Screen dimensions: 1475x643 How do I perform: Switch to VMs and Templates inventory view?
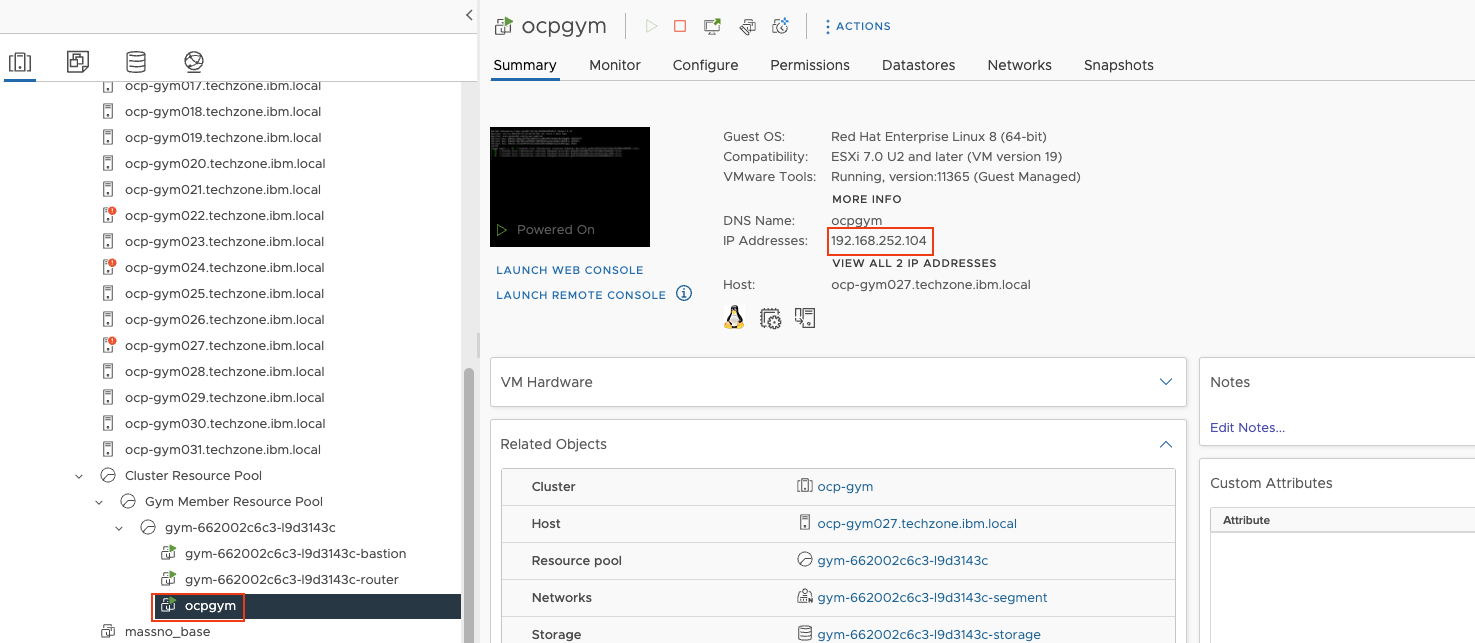(78, 62)
